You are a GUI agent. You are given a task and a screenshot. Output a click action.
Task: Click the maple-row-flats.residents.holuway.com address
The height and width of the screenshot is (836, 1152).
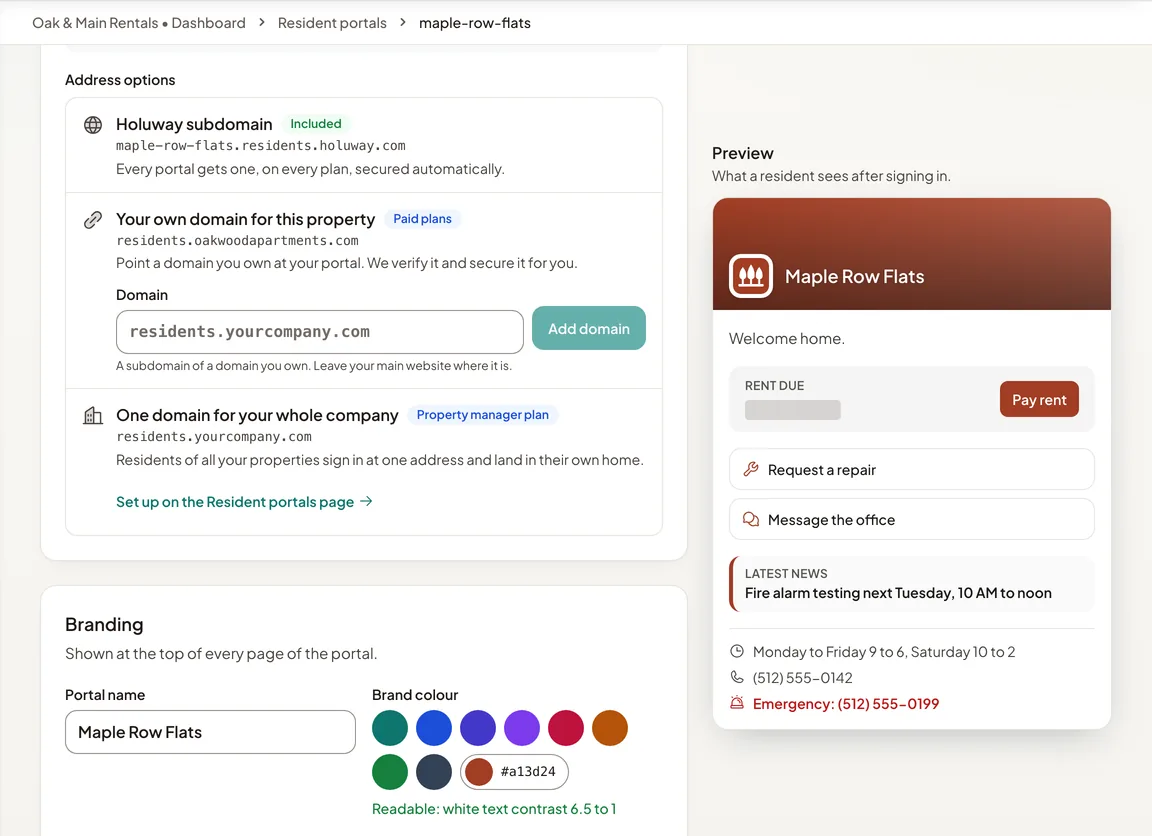click(x=261, y=145)
